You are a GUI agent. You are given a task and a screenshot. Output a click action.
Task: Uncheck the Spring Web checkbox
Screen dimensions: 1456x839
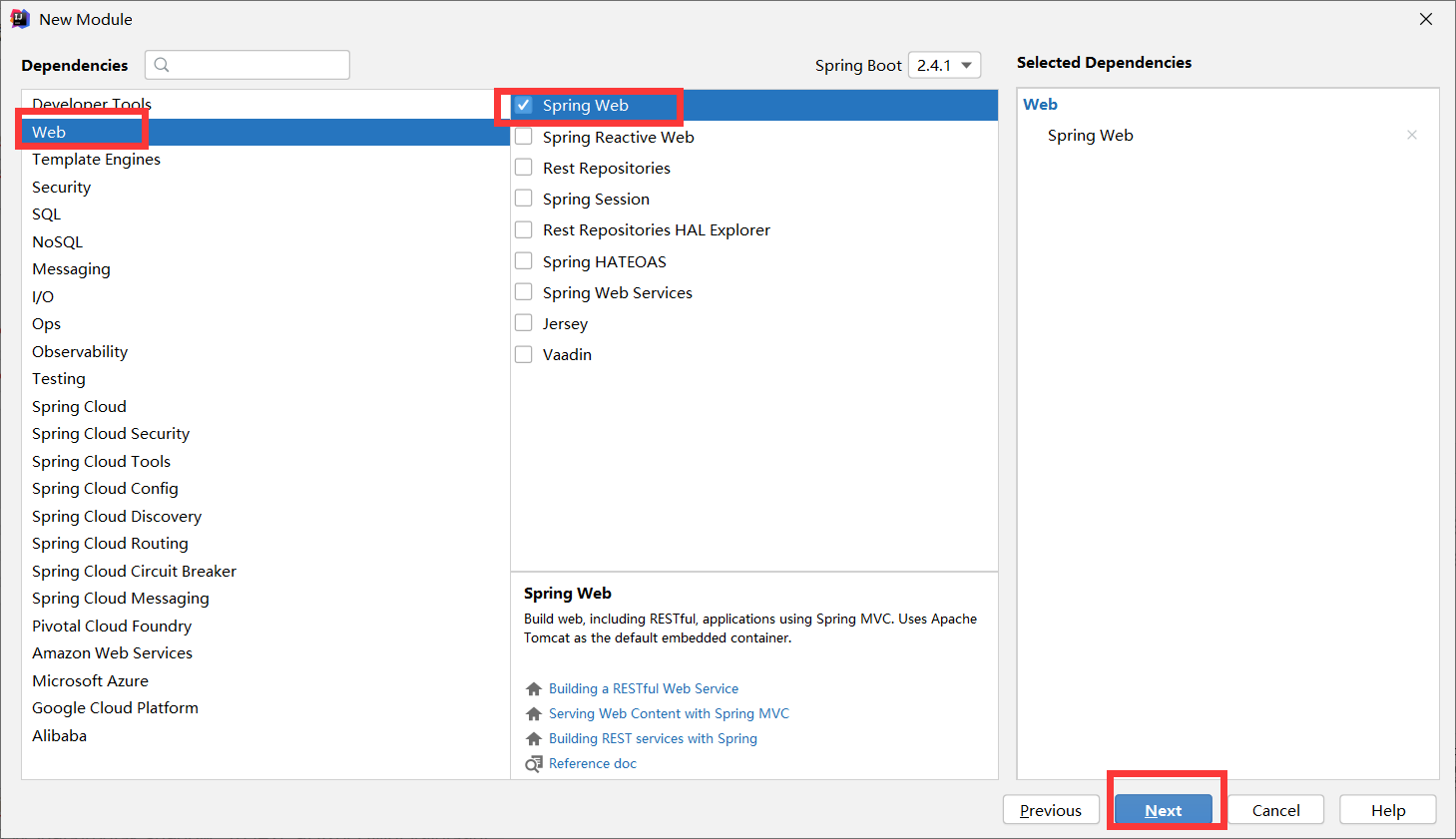(524, 105)
